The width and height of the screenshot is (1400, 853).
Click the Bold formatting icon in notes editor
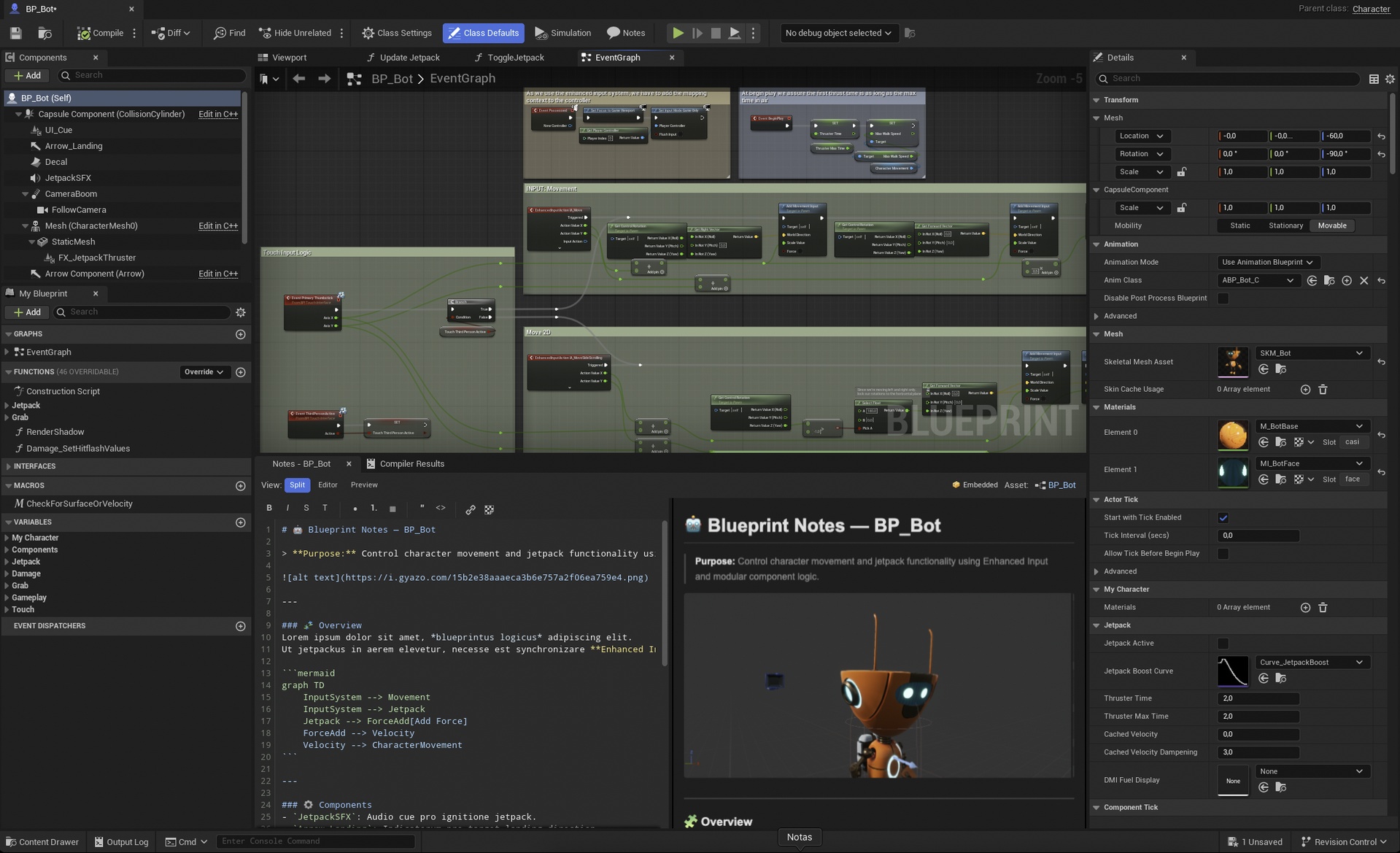tap(269, 509)
